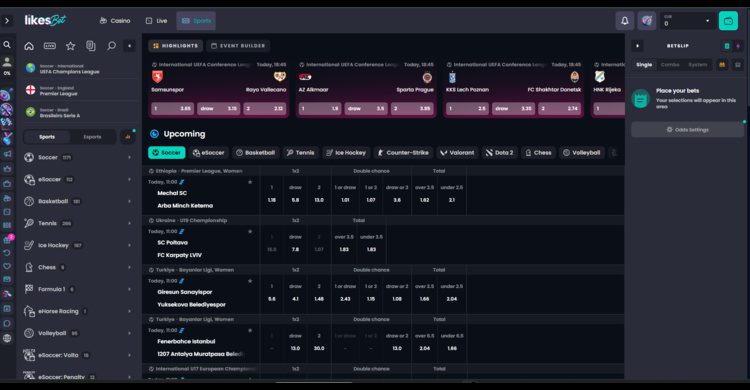Viewport: 750px width, 390px height.
Task: Expand the Basketball category
Action: tap(79, 201)
